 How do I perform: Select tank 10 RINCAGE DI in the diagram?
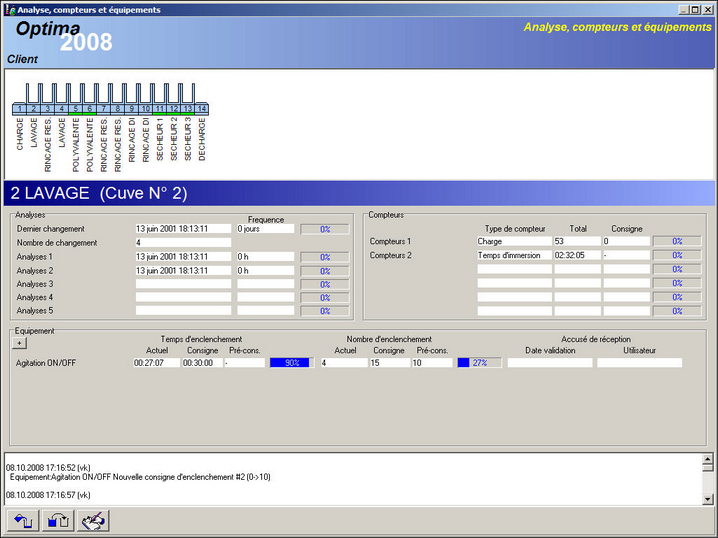click(x=146, y=109)
